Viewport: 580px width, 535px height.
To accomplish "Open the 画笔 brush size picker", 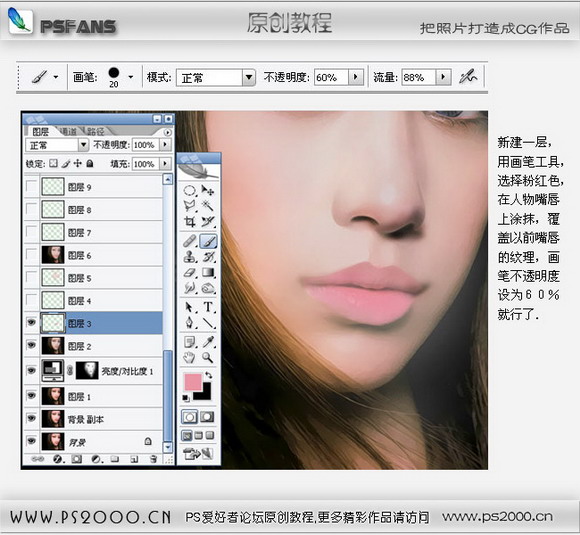I will (131, 77).
